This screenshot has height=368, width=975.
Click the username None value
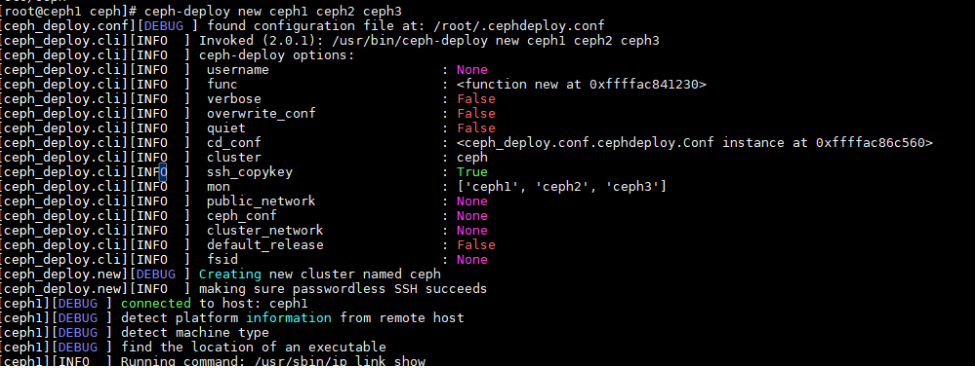click(x=472, y=70)
